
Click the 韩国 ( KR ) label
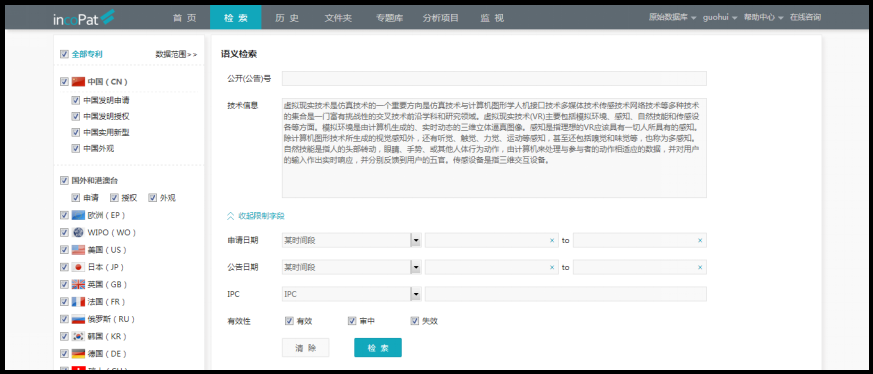(107, 336)
